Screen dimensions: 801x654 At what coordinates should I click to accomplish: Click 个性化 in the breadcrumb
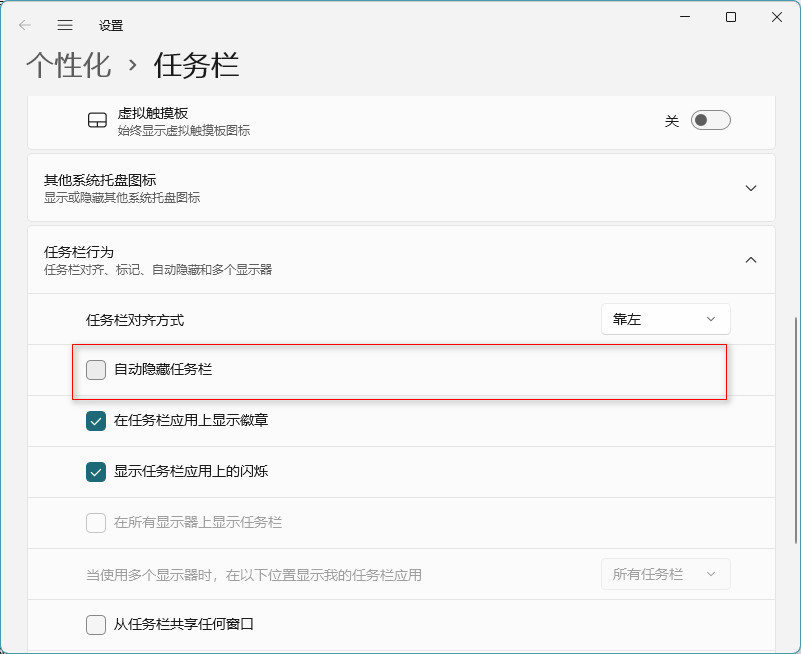[x=68, y=62]
